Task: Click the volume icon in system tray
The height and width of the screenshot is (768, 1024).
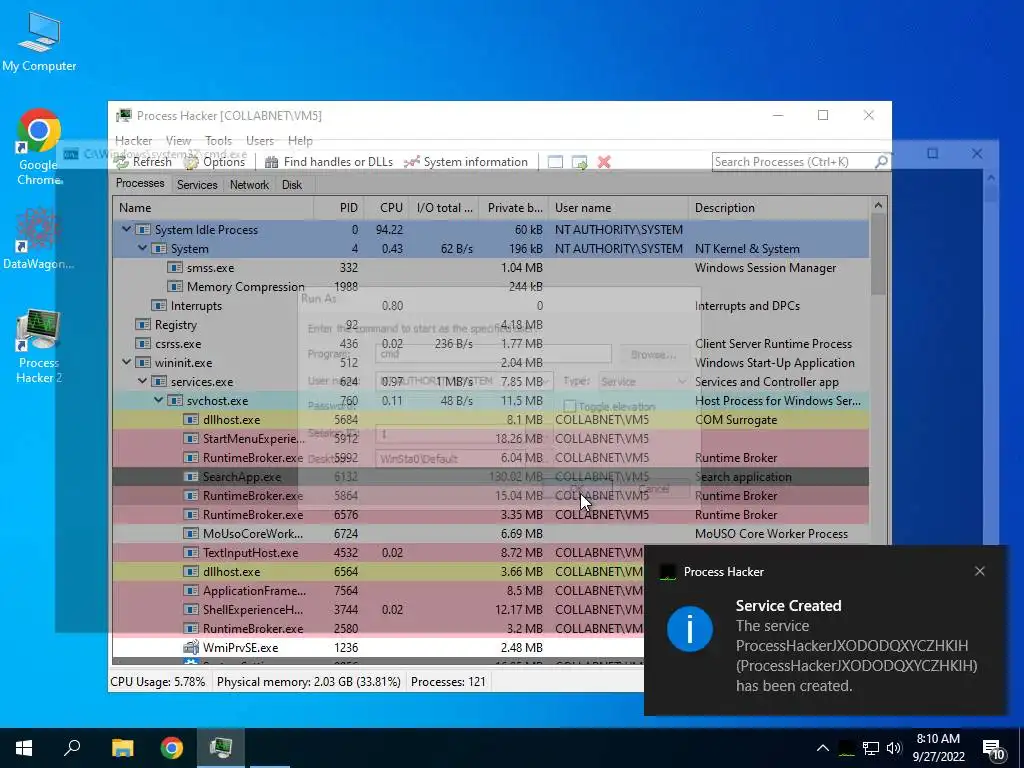Action: (x=894, y=748)
